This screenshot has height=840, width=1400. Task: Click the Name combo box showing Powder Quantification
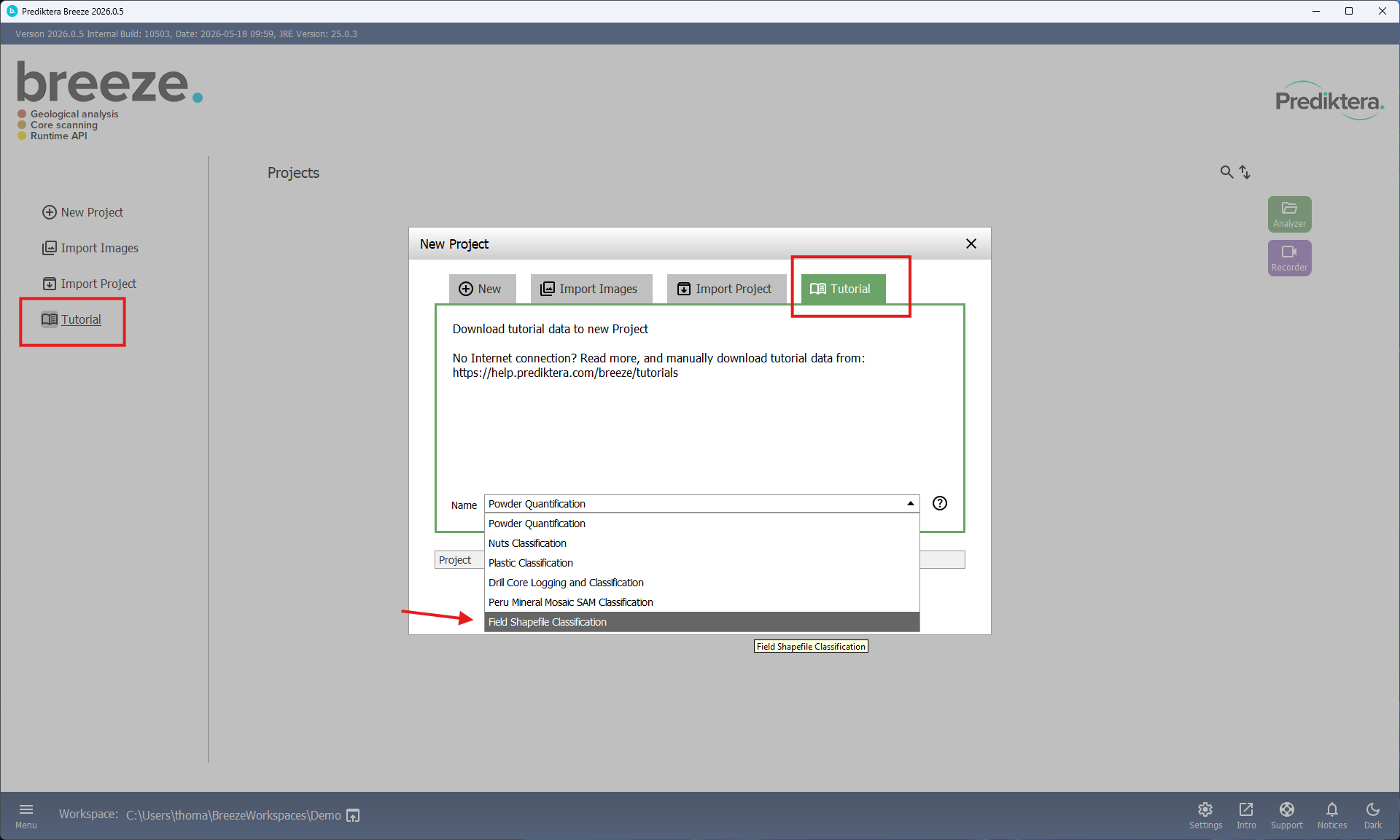[701, 503]
